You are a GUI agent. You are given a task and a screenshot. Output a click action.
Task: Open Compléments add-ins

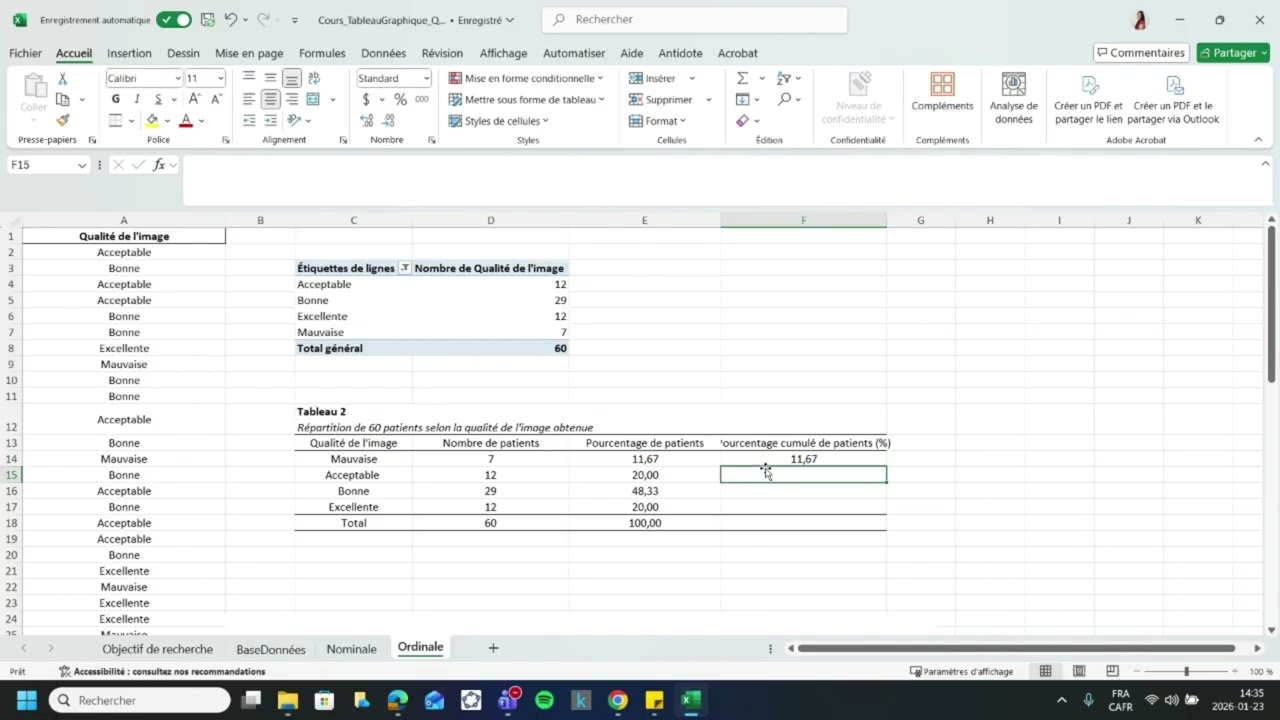pos(942,92)
